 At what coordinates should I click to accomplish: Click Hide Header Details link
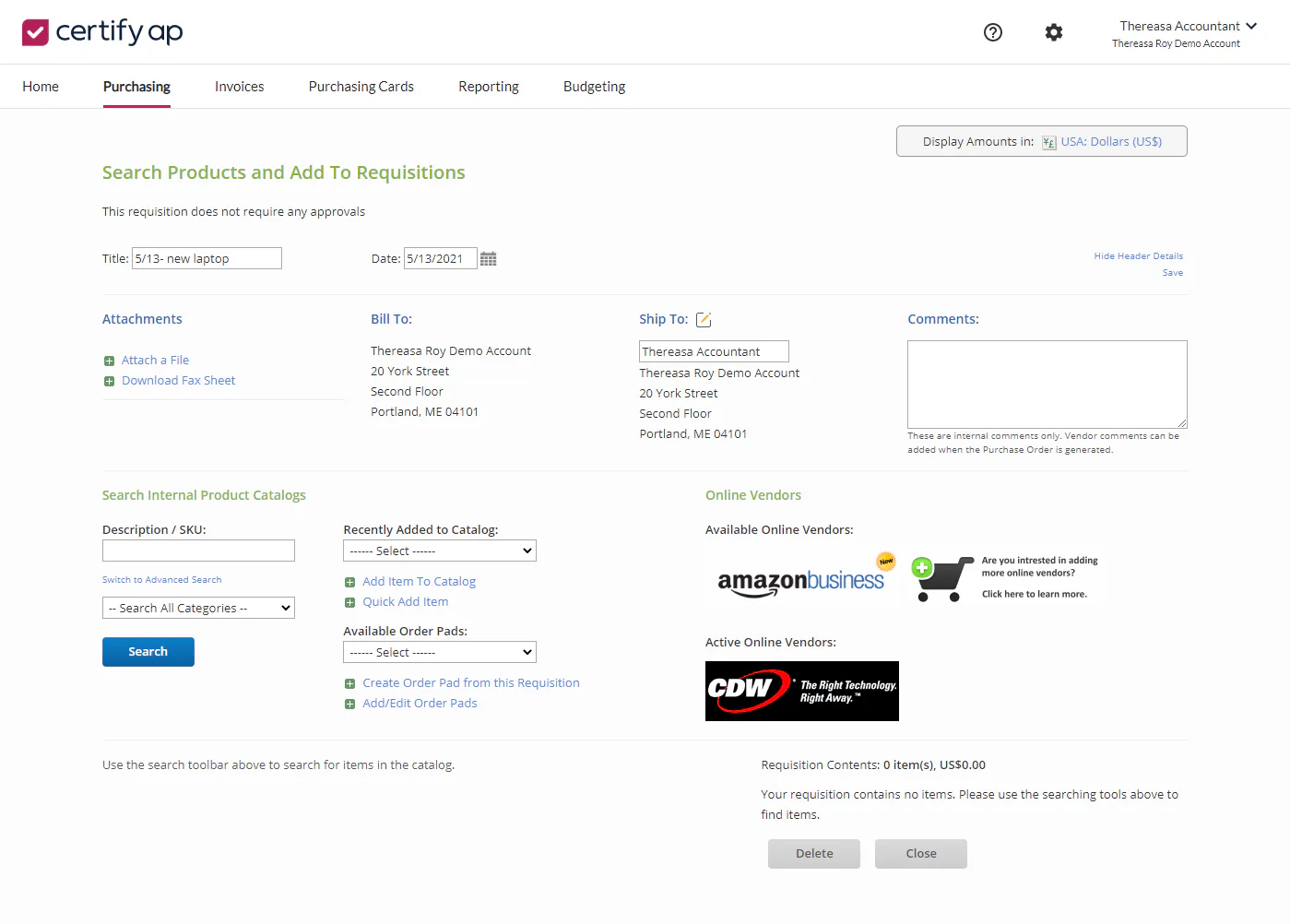(1138, 256)
